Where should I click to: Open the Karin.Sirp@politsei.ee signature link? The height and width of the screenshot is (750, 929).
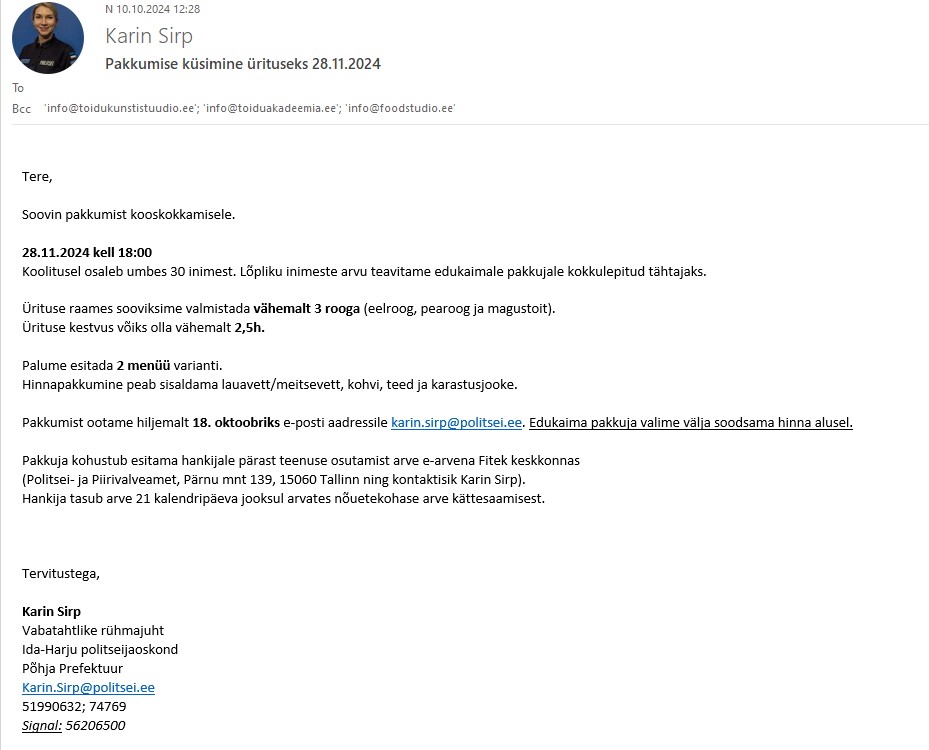pyautogui.click(x=88, y=687)
